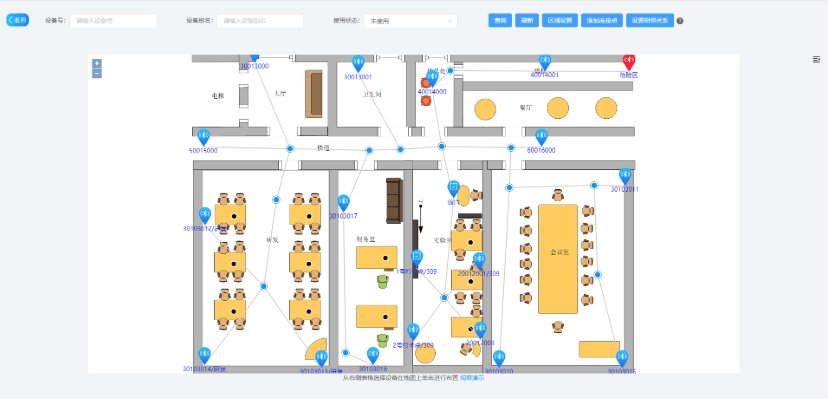
Task: Select beacon marker 20012000 in lab
Action: click(480, 330)
